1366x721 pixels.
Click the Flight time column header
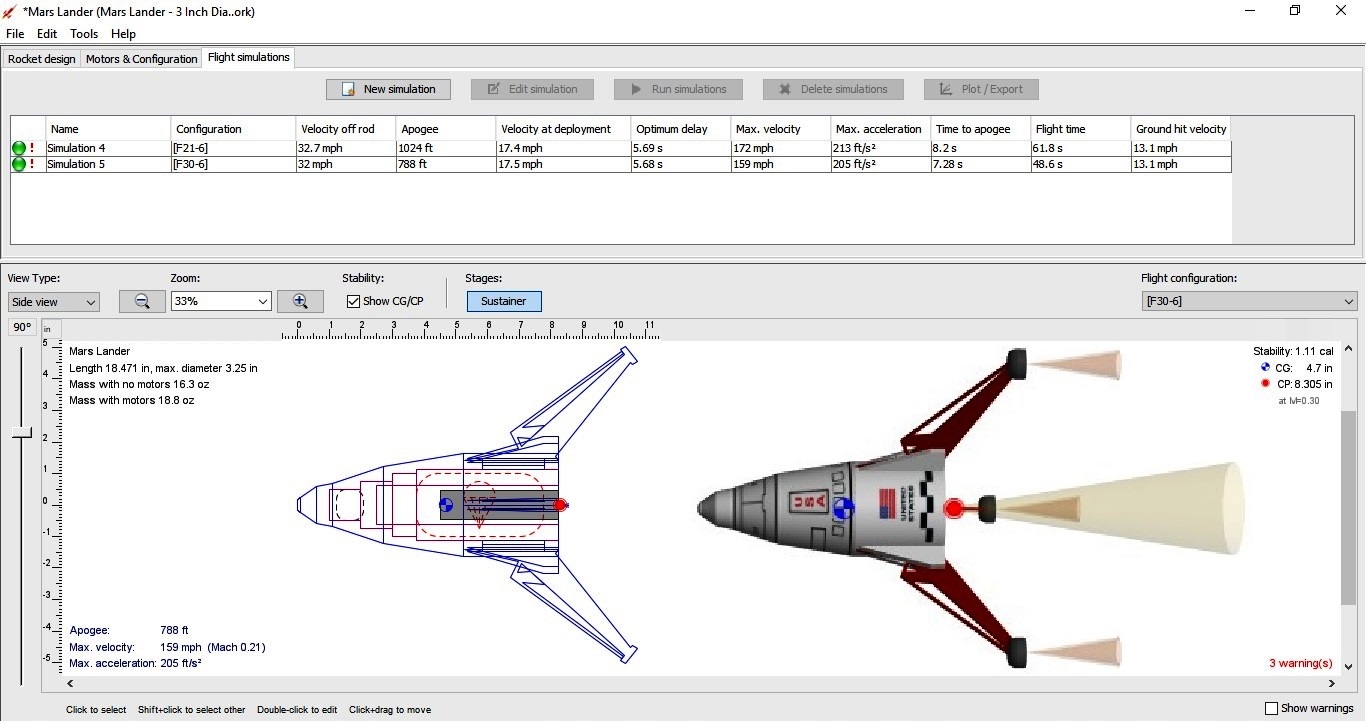point(1081,129)
